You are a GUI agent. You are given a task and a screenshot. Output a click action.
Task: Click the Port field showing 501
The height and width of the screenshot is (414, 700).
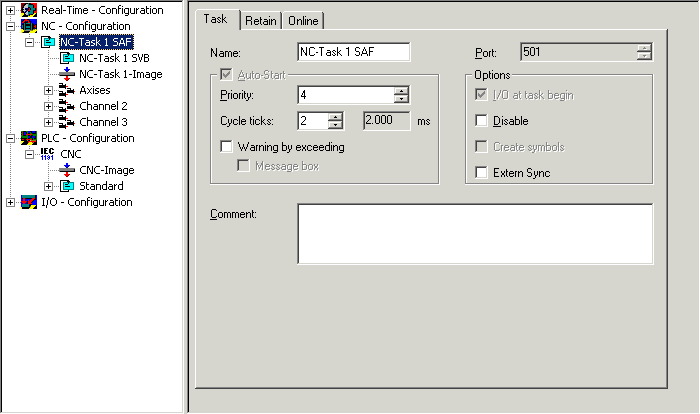click(579, 52)
